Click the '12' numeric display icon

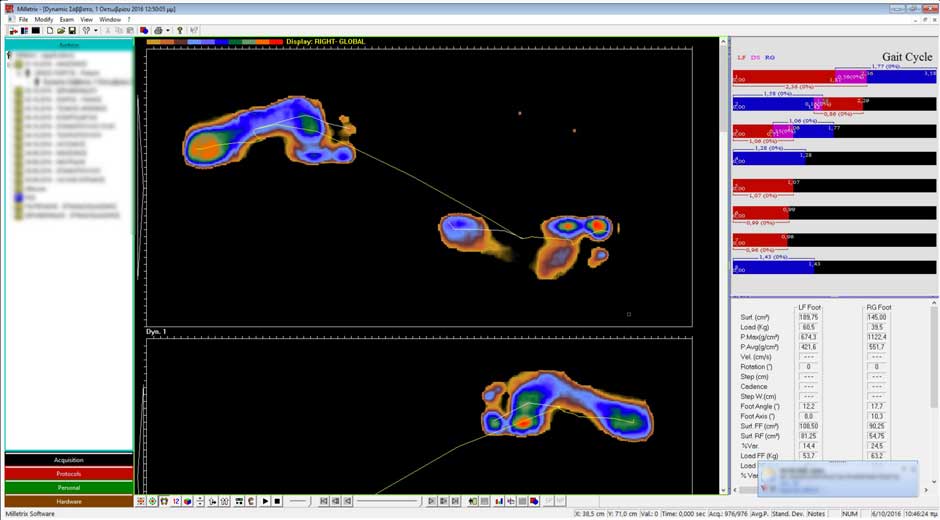point(175,501)
